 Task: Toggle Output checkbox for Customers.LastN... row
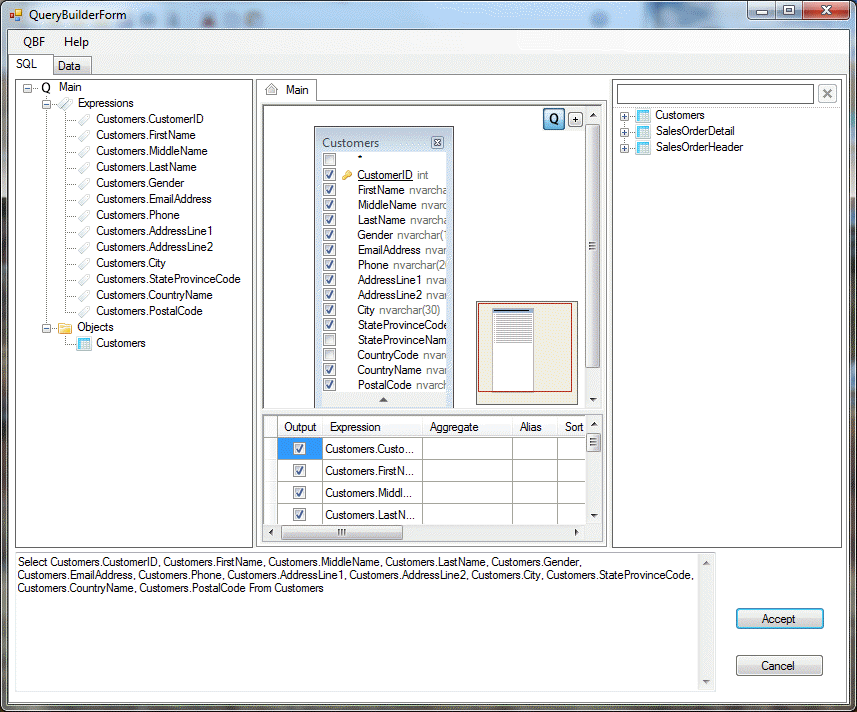tap(299, 514)
